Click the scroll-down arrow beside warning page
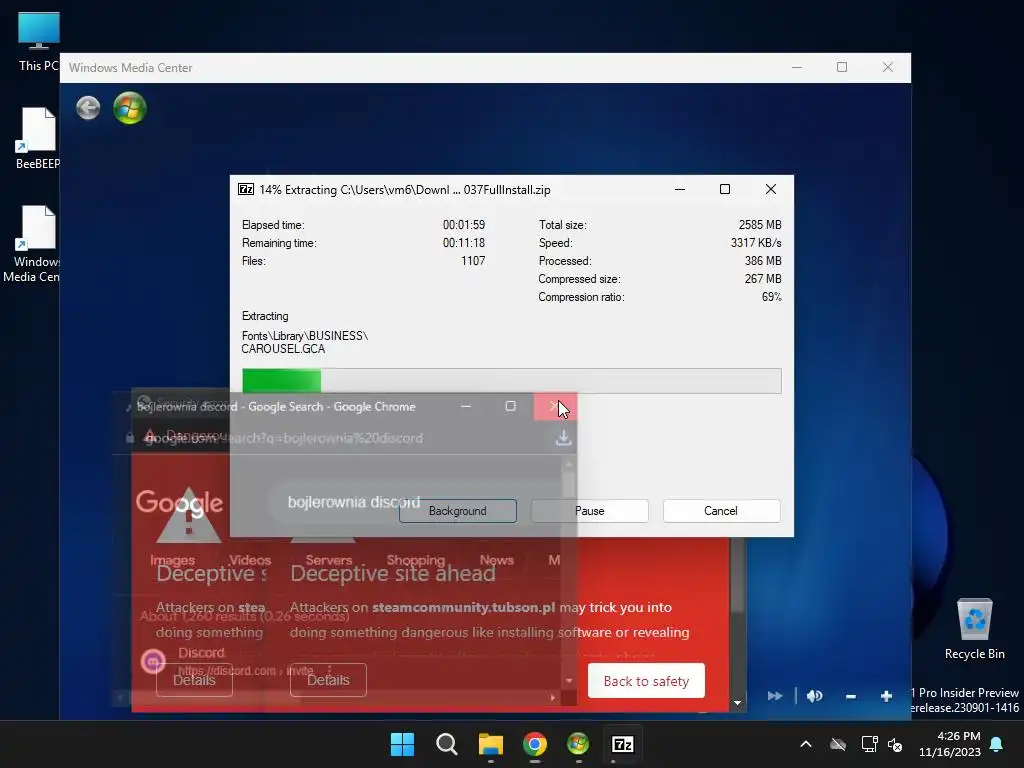Image resolution: width=1024 pixels, height=768 pixels. 737,703
